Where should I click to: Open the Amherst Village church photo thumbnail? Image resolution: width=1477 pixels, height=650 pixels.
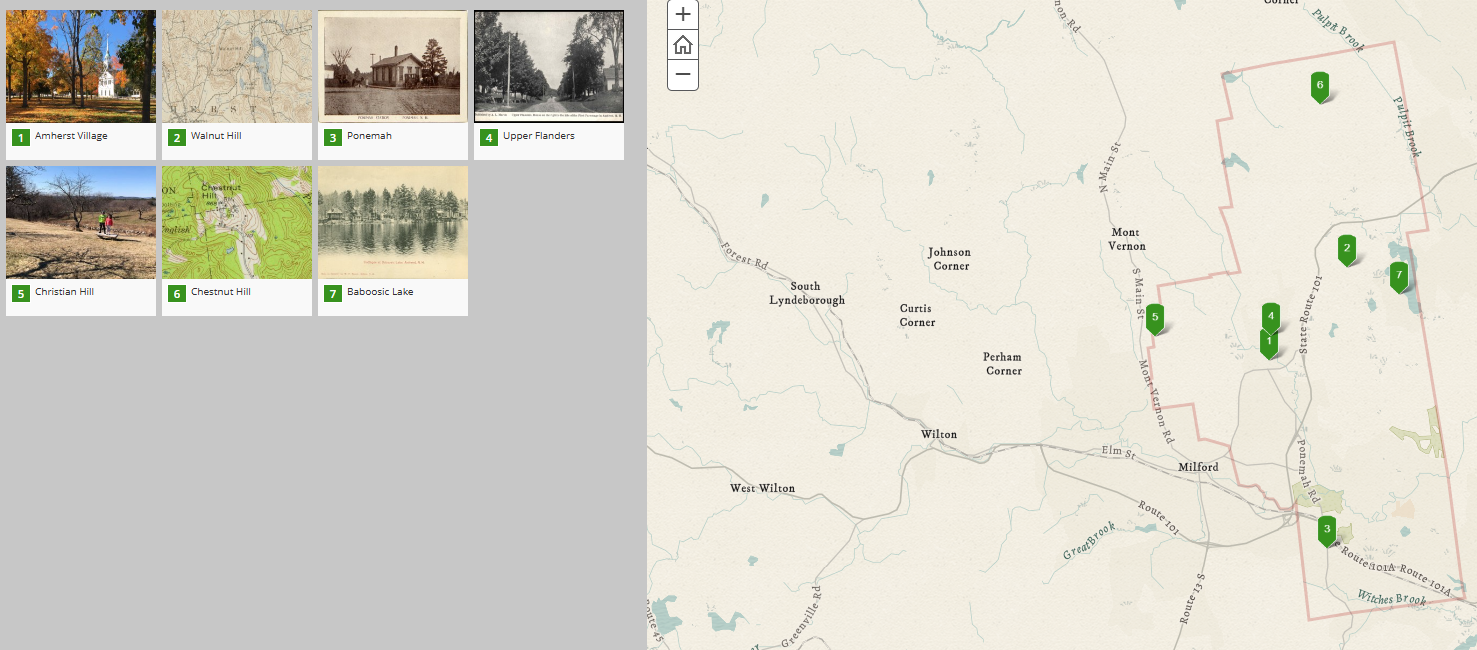81,66
